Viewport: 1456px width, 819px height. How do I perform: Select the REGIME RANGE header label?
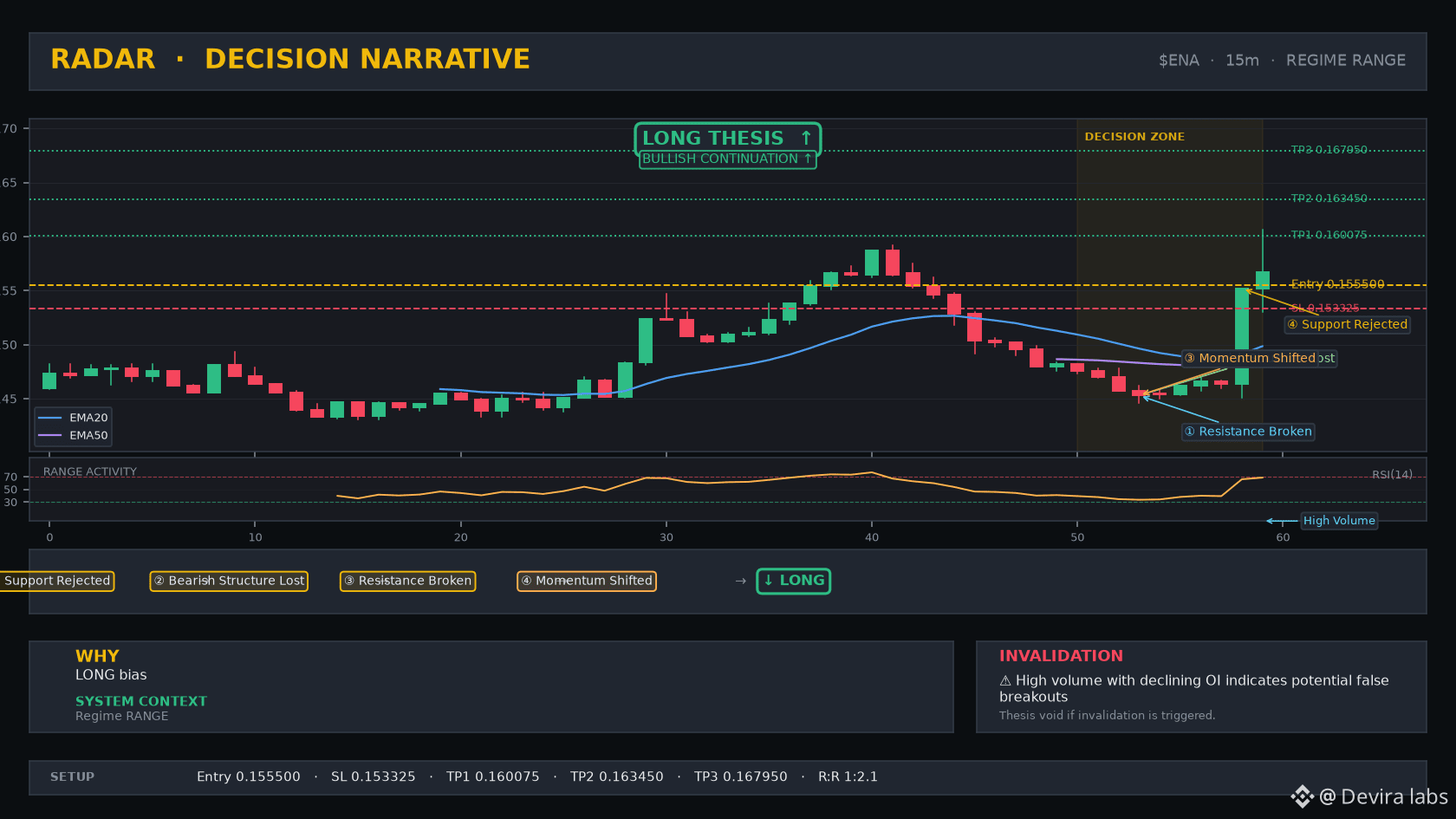tap(1346, 61)
